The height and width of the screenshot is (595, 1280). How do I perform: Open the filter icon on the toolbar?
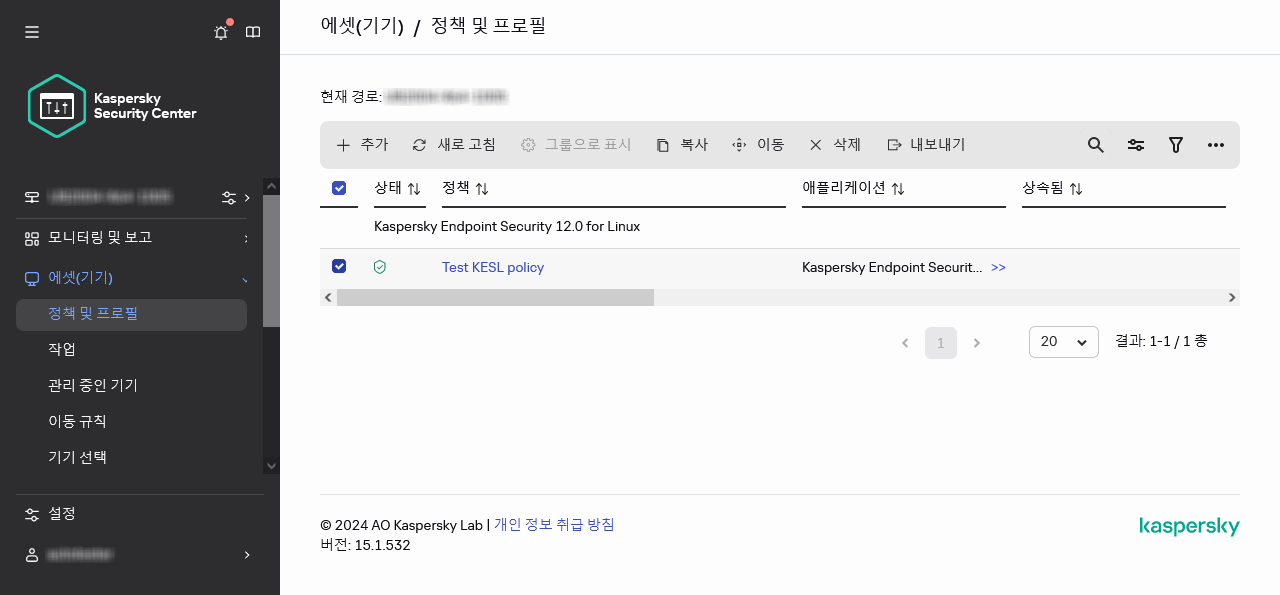pos(1175,145)
